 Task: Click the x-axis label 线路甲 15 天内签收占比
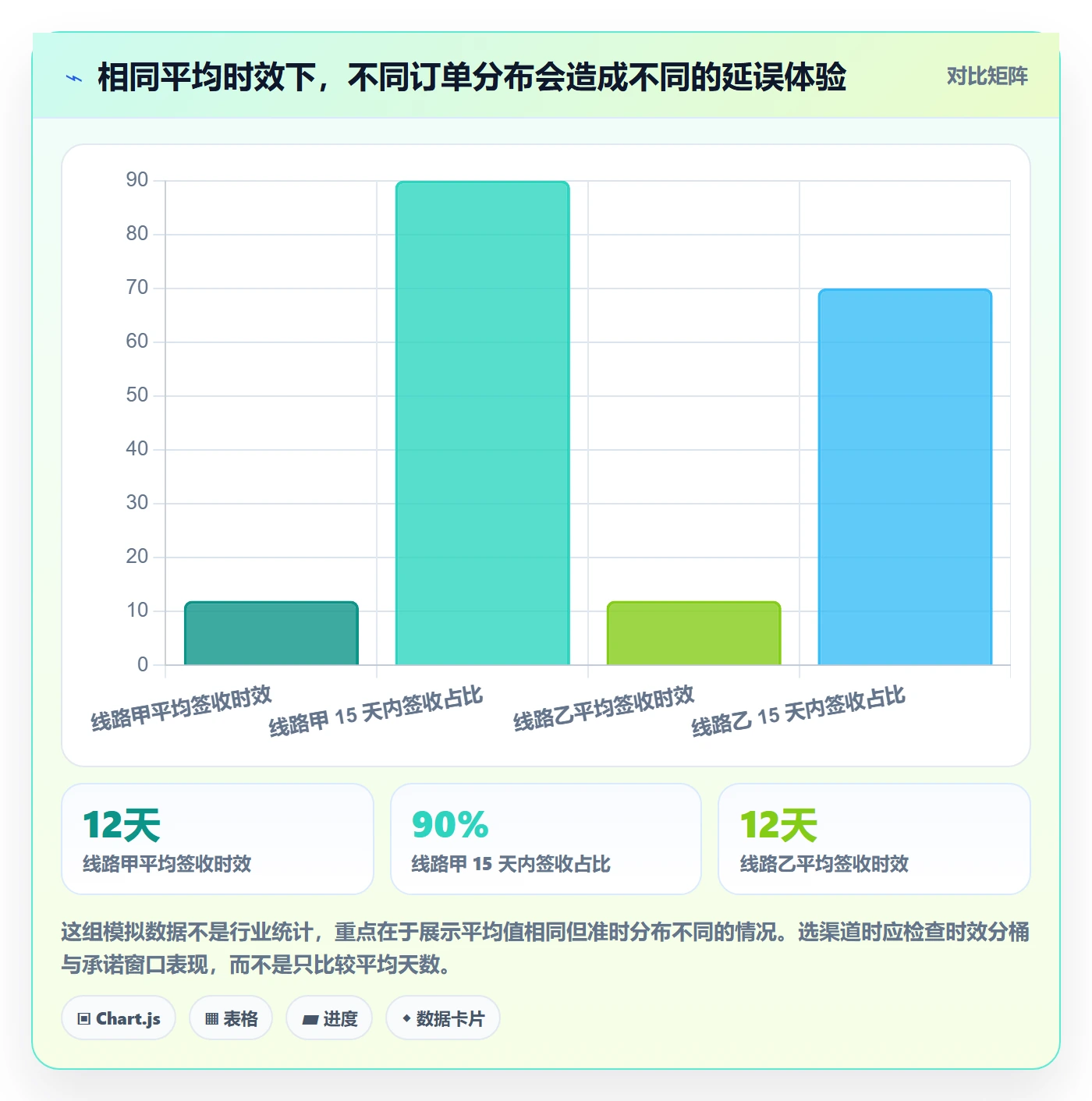[376, 711]
